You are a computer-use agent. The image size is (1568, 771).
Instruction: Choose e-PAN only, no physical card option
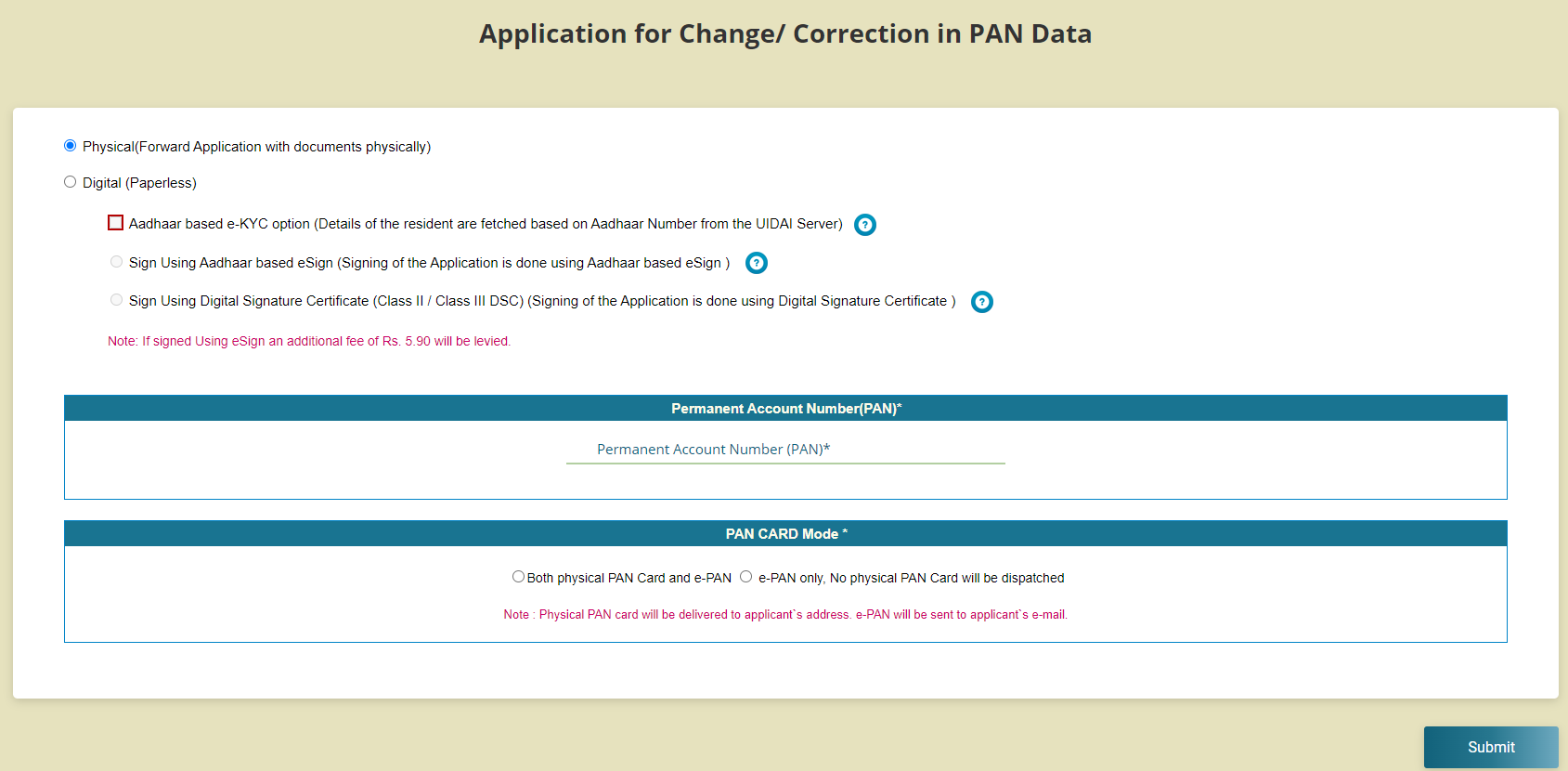click(x=745, y=577)
